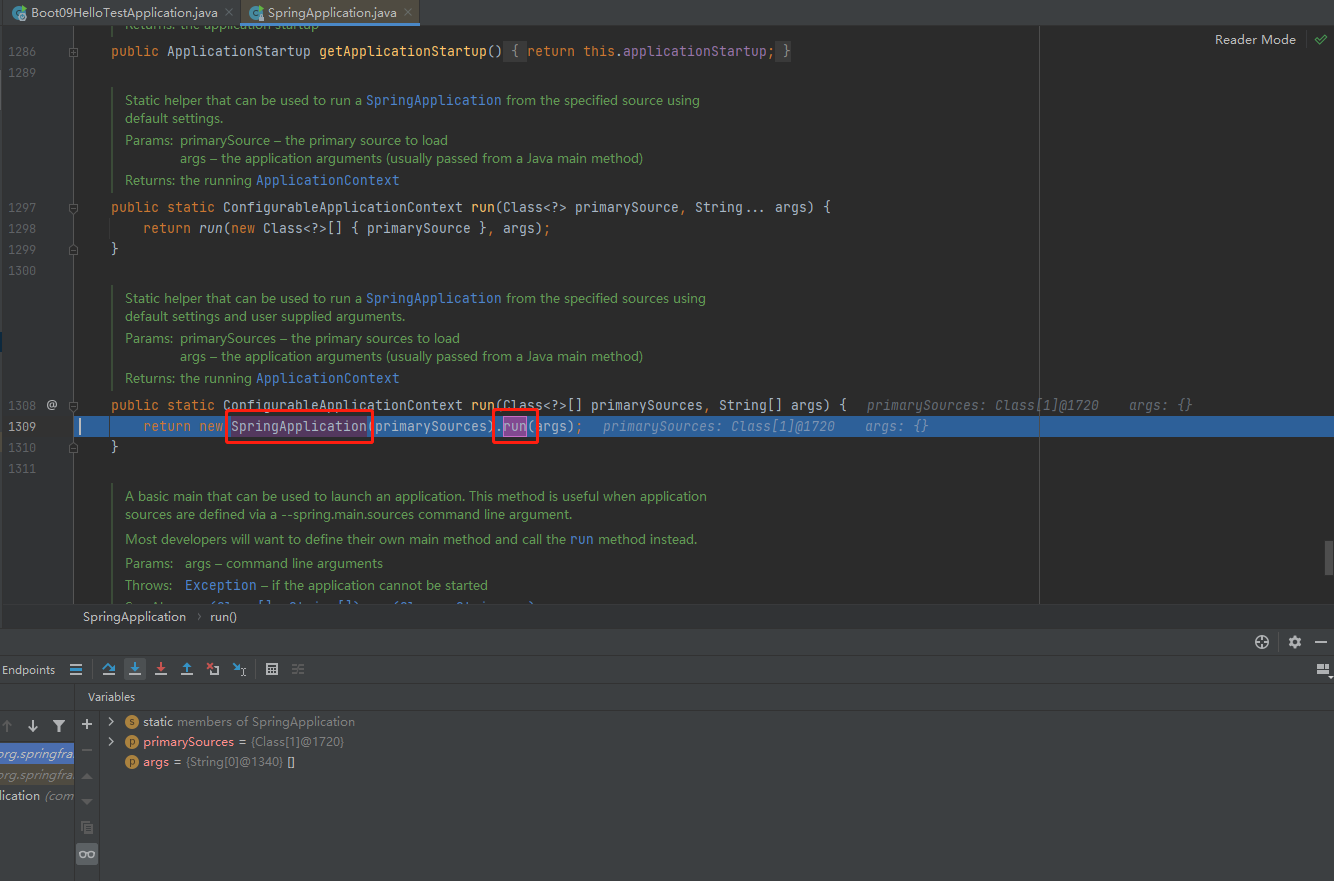Click the editor vertical scrollbar thumb

1329,557
